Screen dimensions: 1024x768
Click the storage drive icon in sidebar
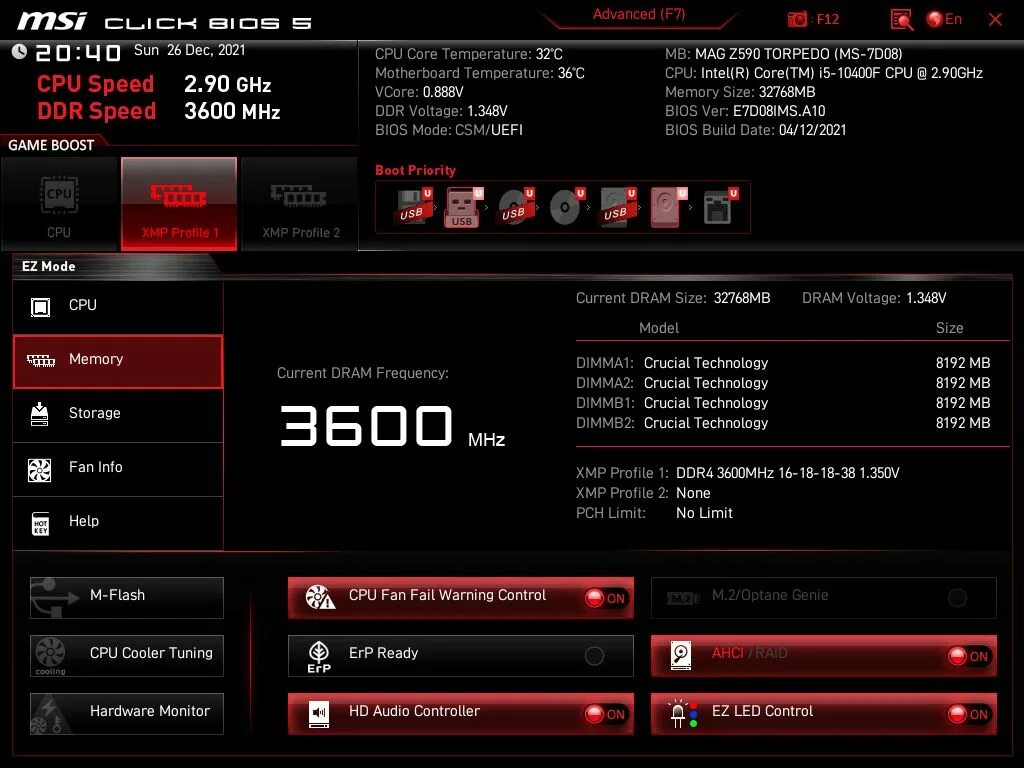tap(40, 414)
